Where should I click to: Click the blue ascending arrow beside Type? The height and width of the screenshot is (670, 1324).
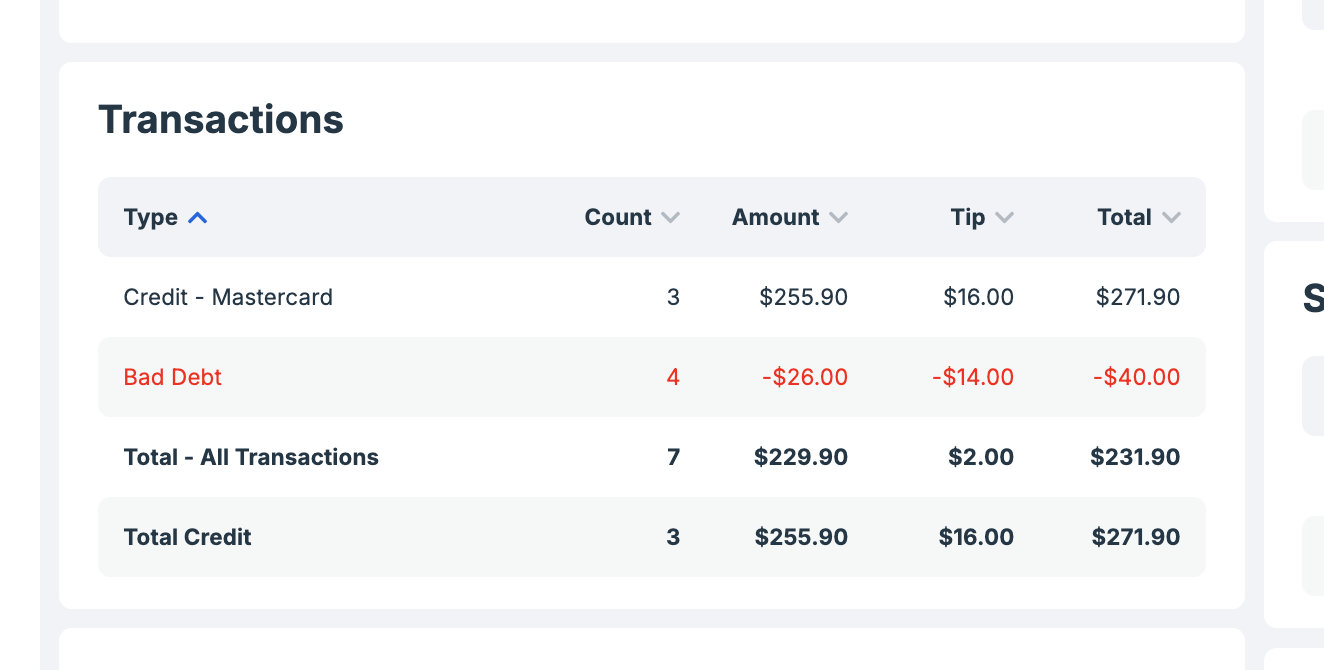tap(198, 217)
